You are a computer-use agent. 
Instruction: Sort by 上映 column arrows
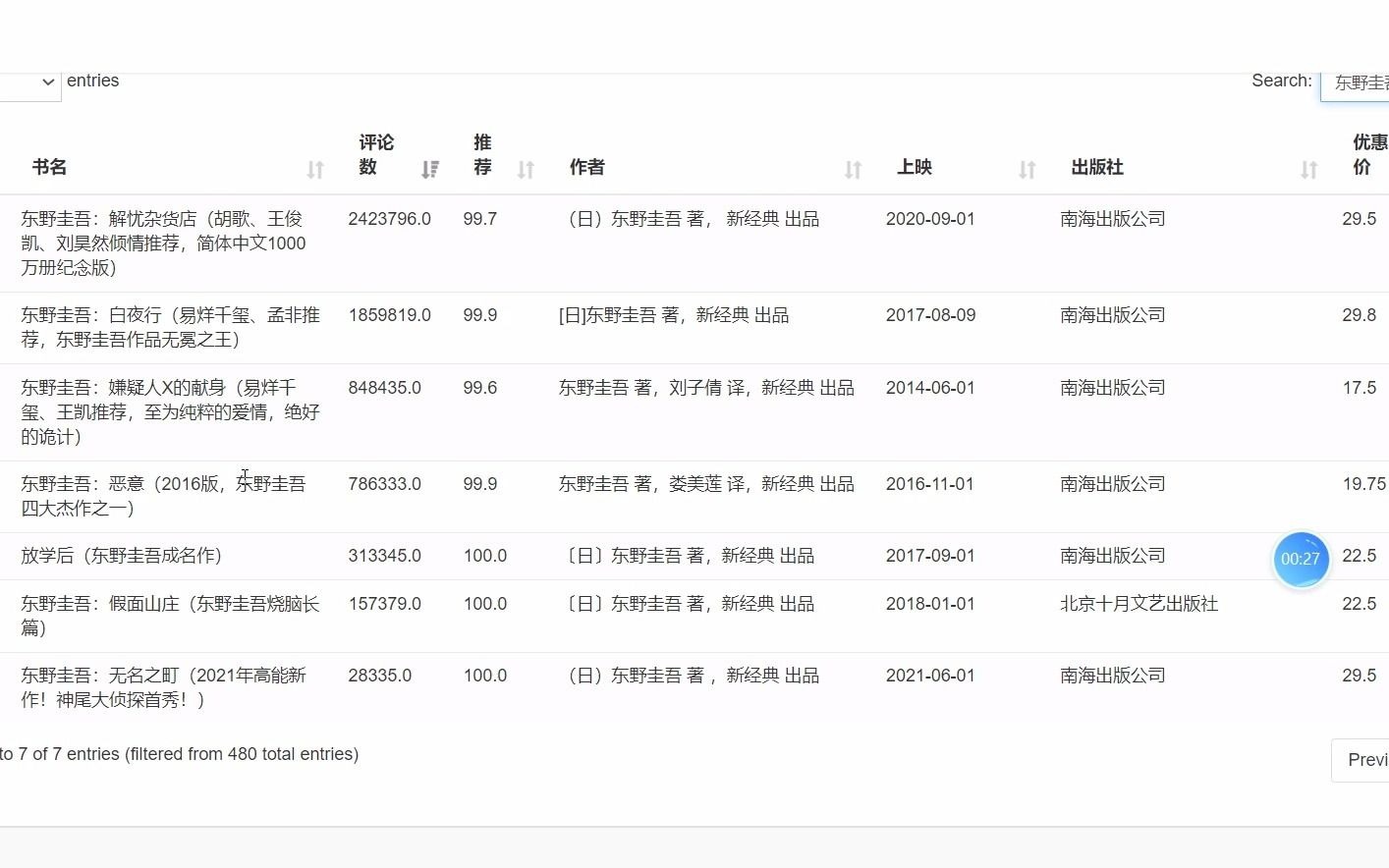[1027, 170]
